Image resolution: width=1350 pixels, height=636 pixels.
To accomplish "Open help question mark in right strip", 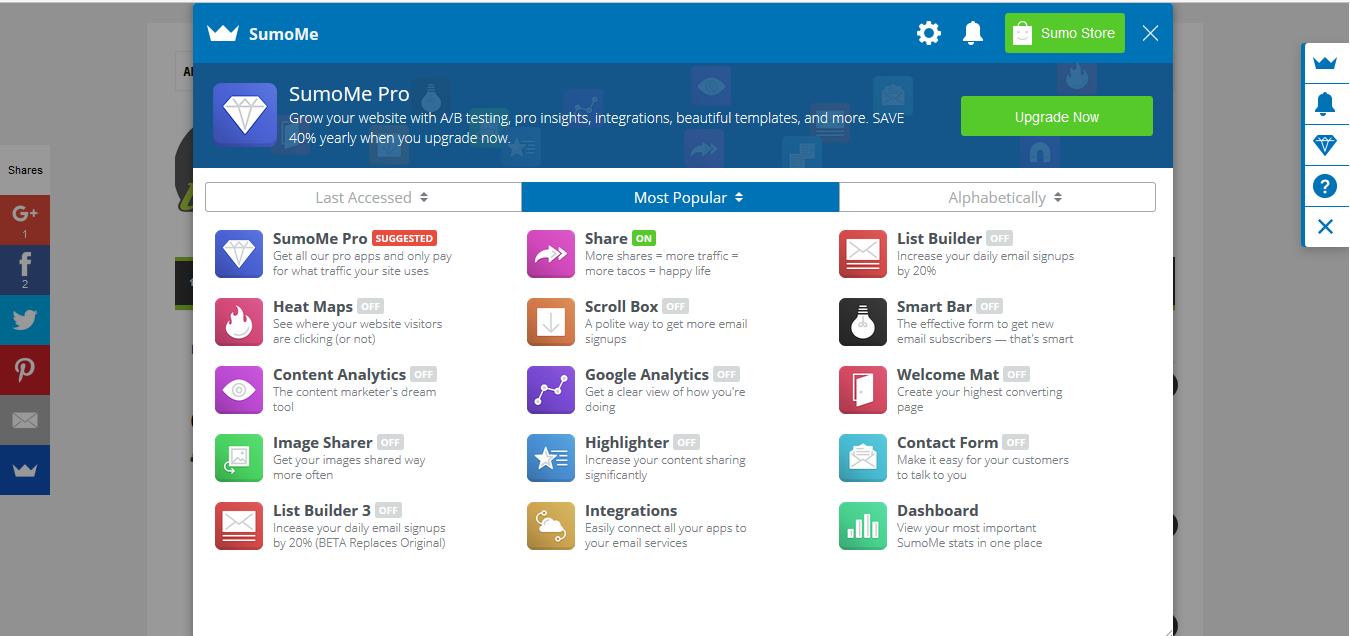I will tap(1325, 186).
